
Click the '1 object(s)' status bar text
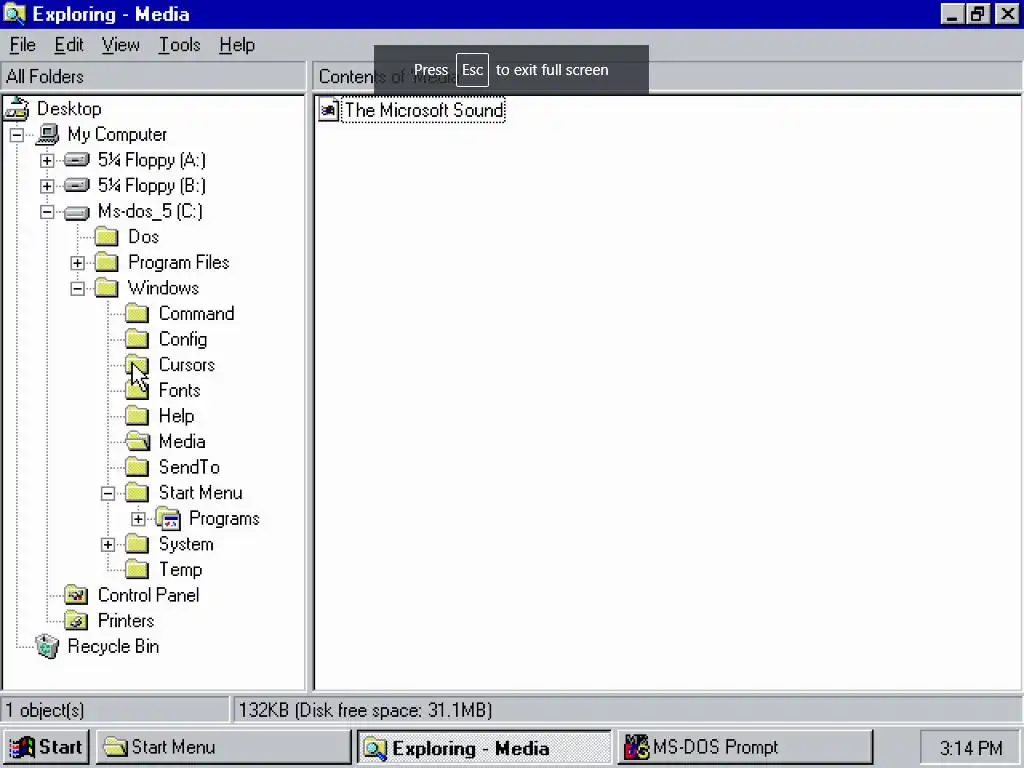tap(45, 710)
